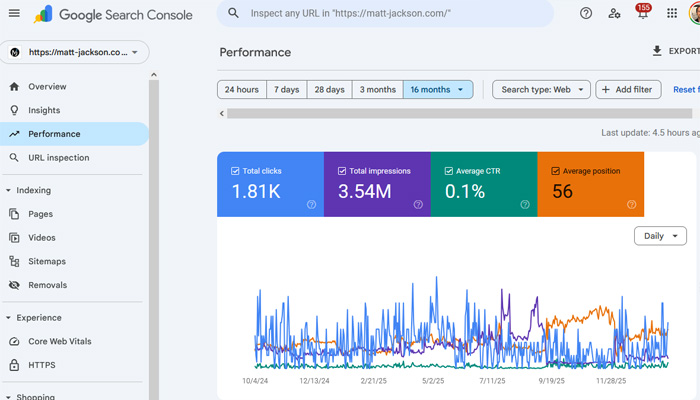Click the Core Web Vitals gauge icon
Viewport: 700px width, 400px height.
14,342
